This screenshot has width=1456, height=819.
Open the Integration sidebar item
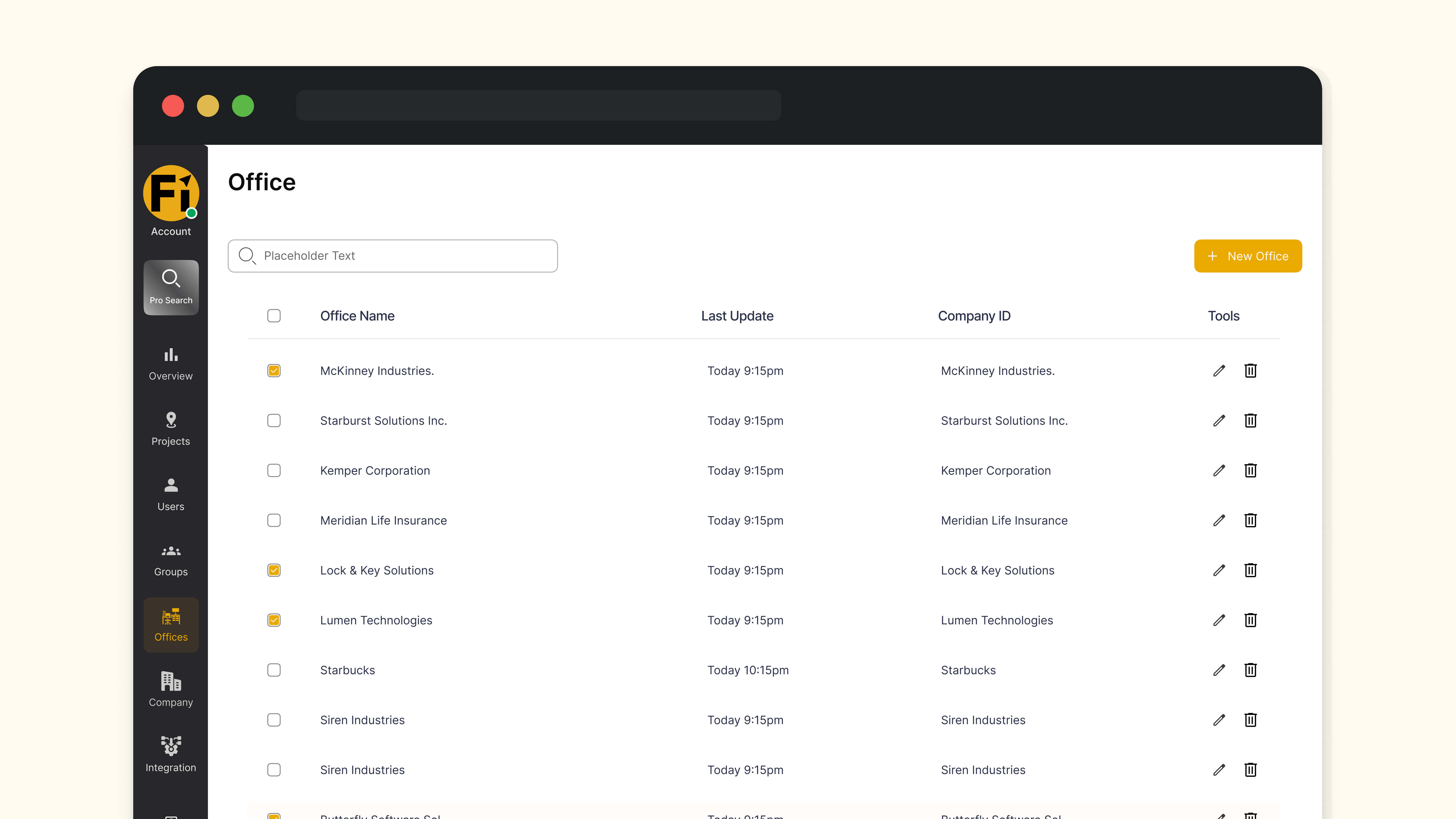tap(171, 754)
